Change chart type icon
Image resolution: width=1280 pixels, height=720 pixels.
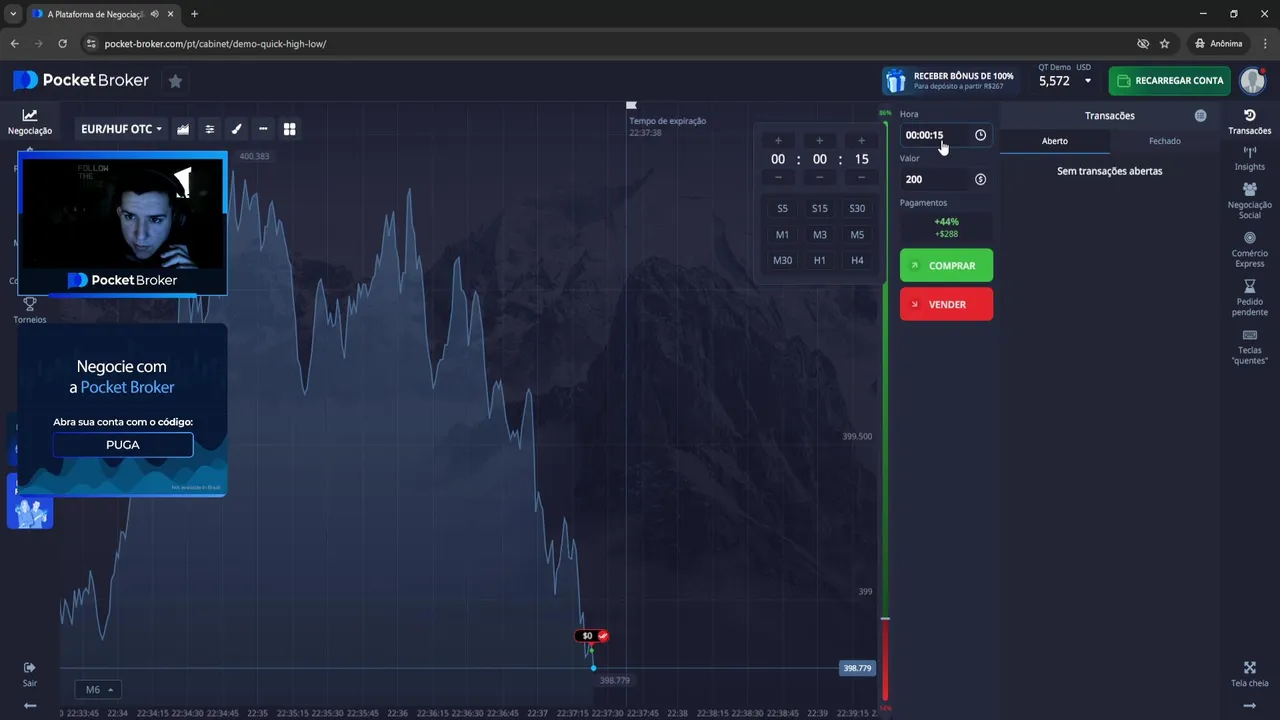pos(183,129)
